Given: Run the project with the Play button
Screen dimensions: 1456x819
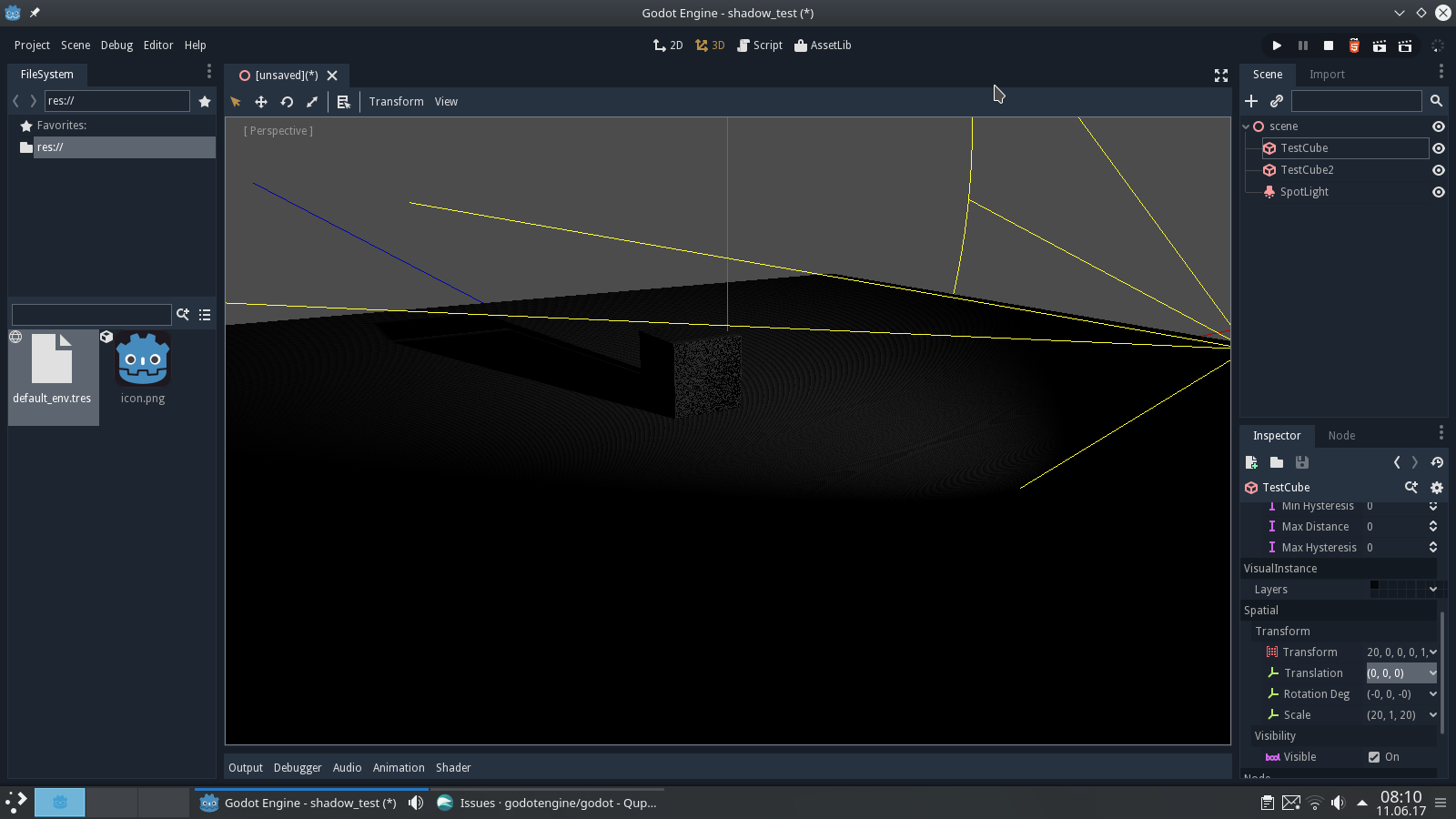Looking at the screenshot, I should point(1277,45).
